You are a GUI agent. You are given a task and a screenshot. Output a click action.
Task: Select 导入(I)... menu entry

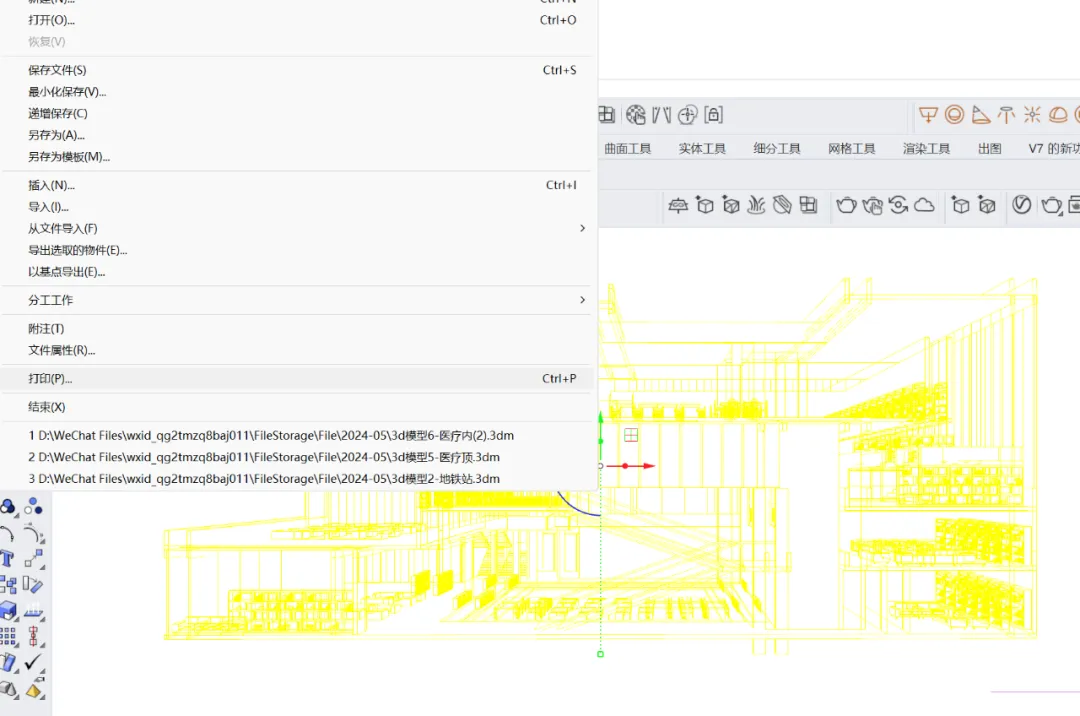[x=296, y=207]
